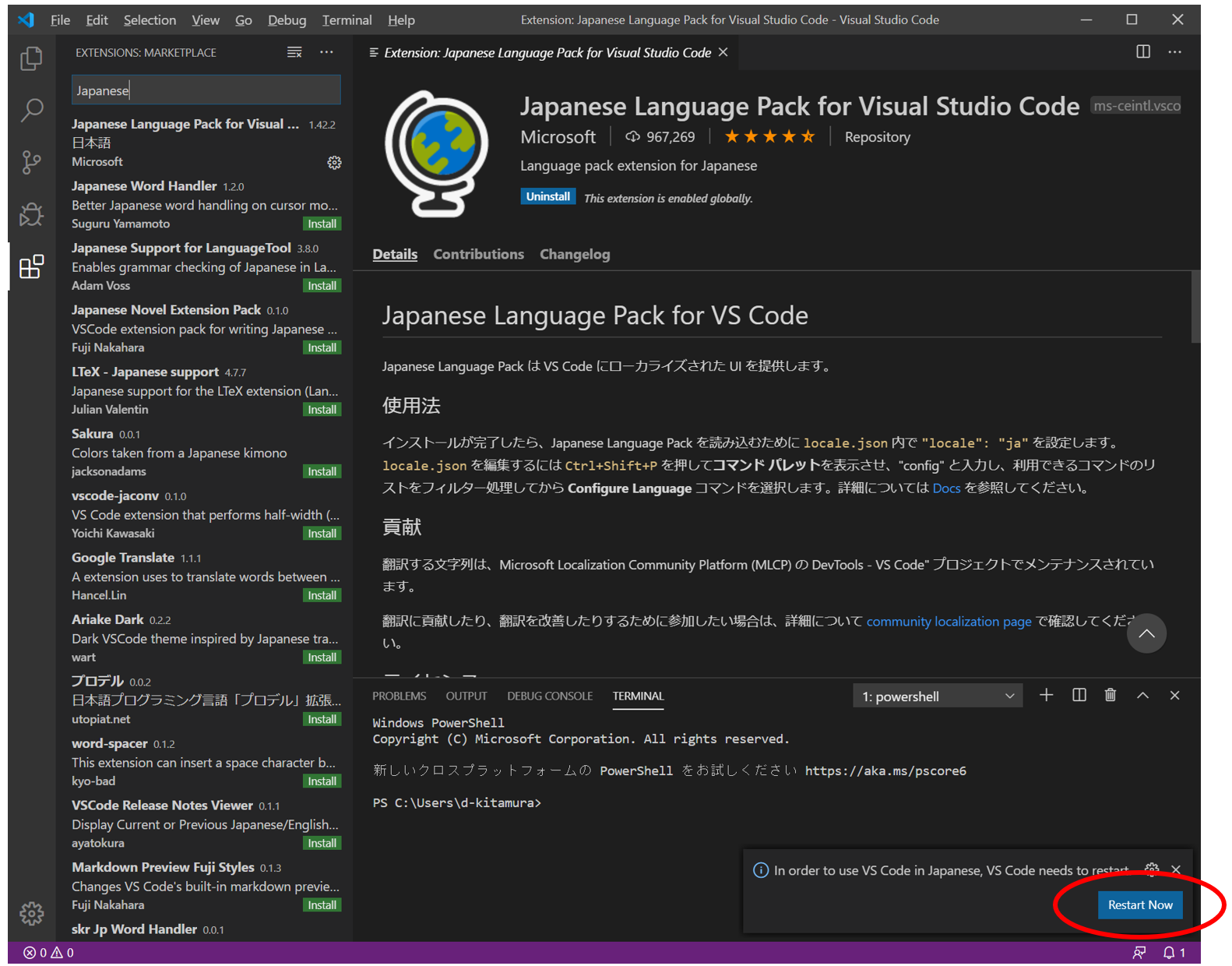Viewport: 1232px width, 966px height.
Task: Open notifications bell in status bar
Action: [1173, 952]
